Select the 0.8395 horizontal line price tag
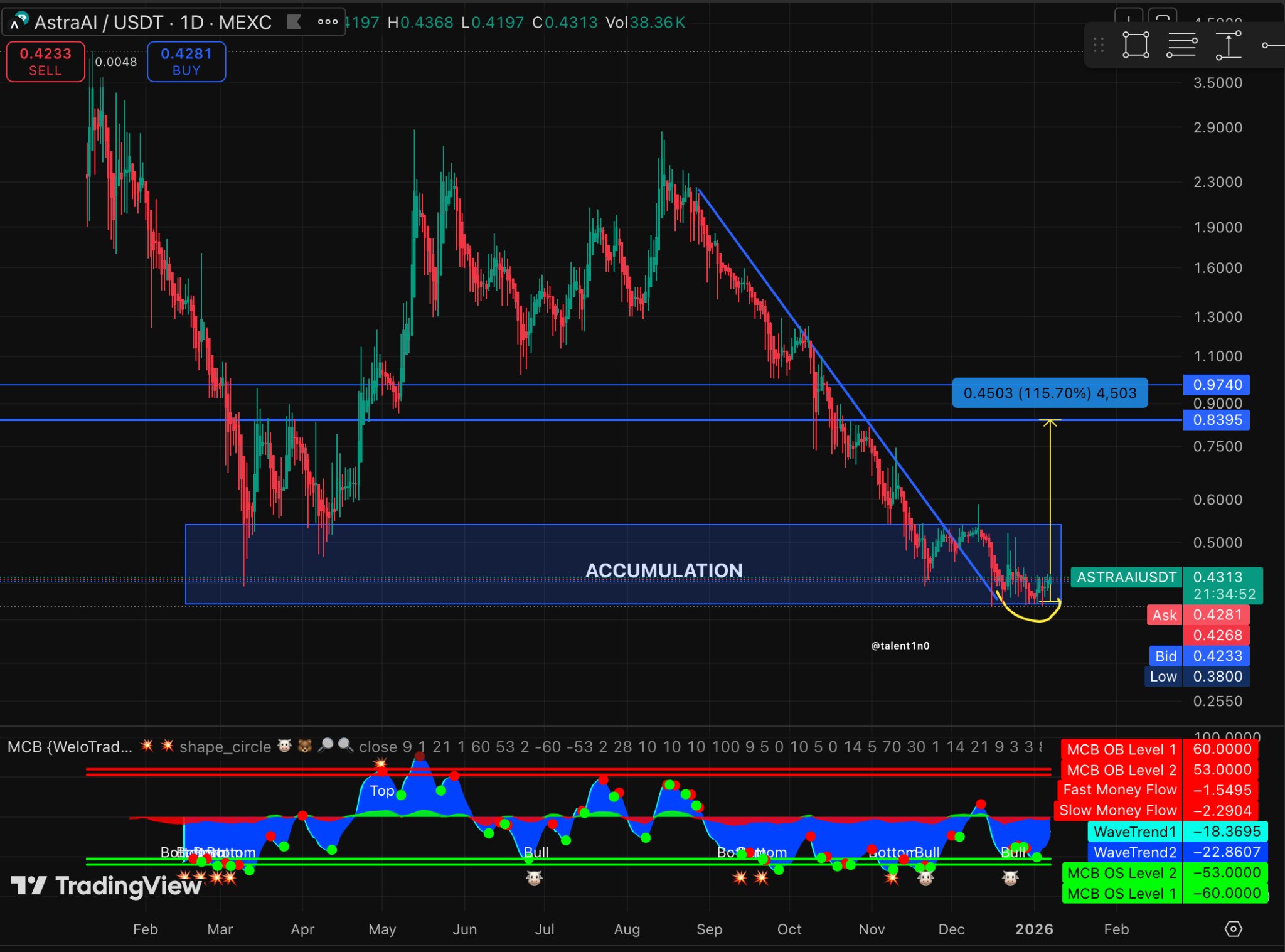 (x=1216, y=420)
